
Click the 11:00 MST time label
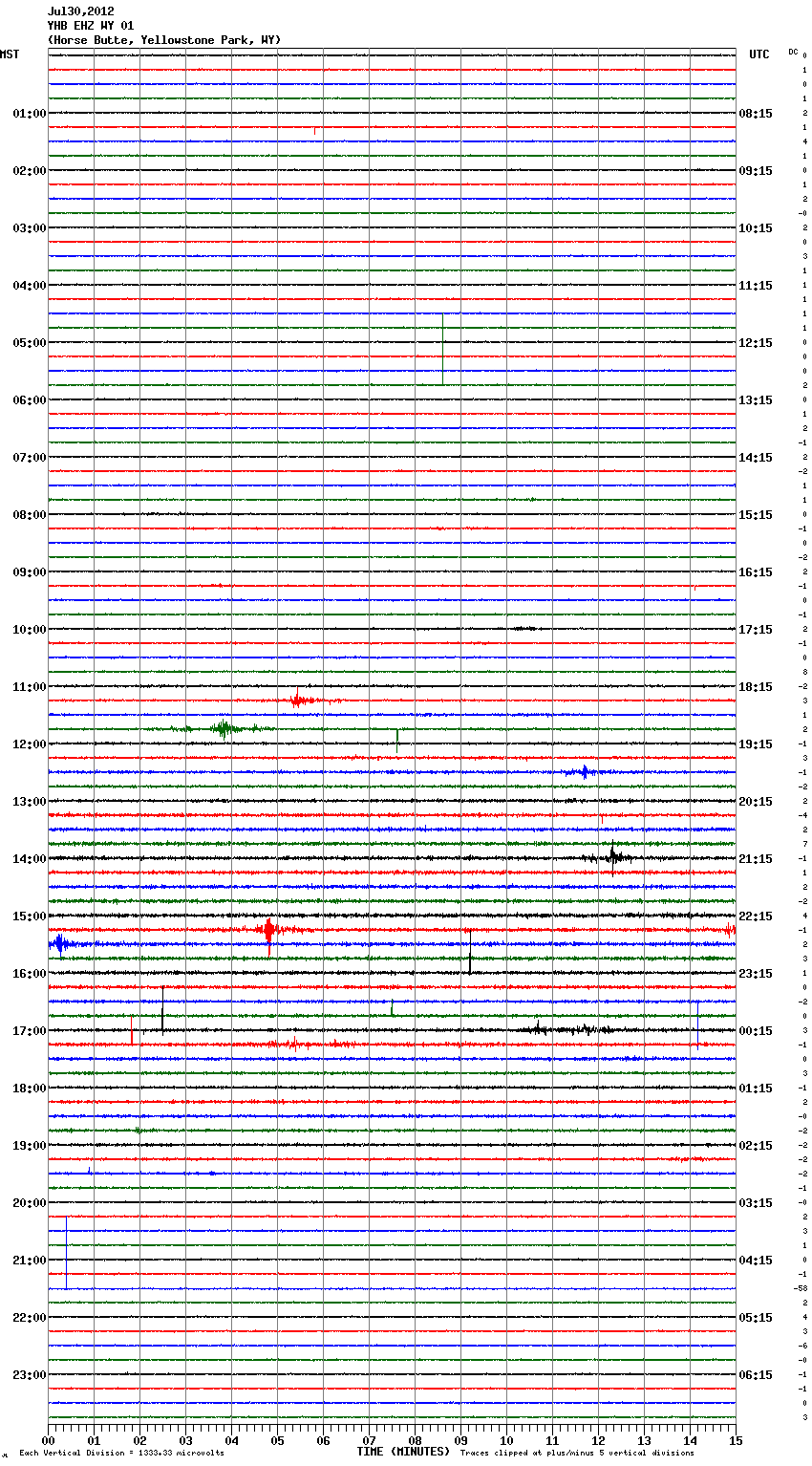coord(29,687)
